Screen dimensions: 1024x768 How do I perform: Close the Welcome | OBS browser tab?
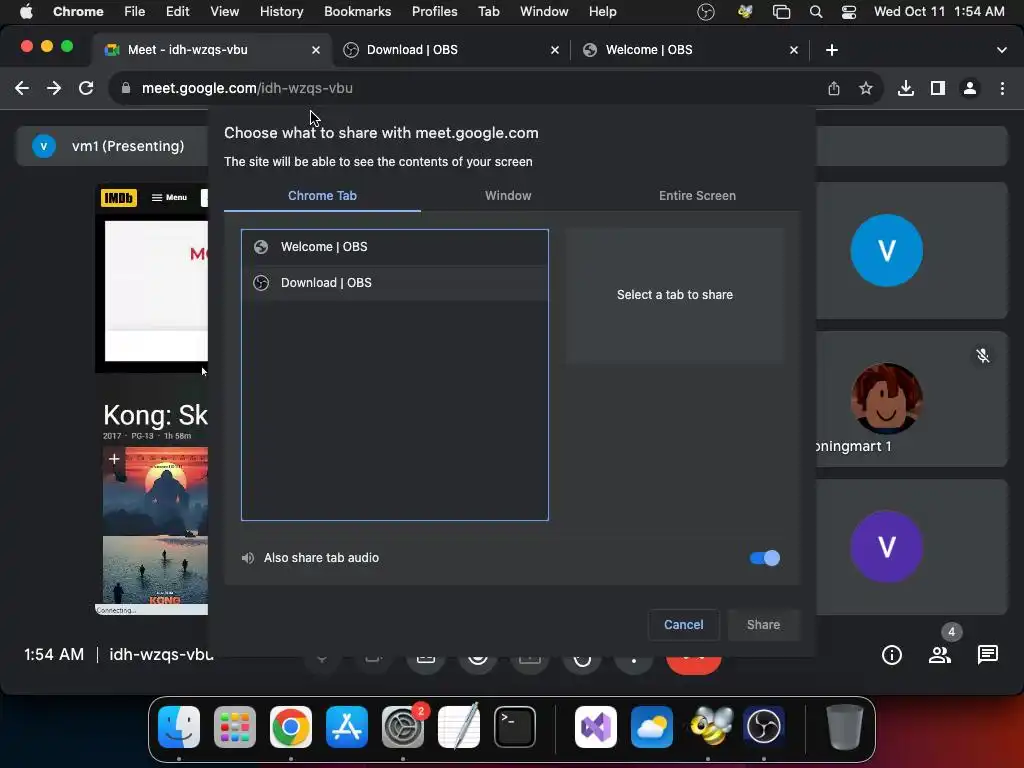794,50
